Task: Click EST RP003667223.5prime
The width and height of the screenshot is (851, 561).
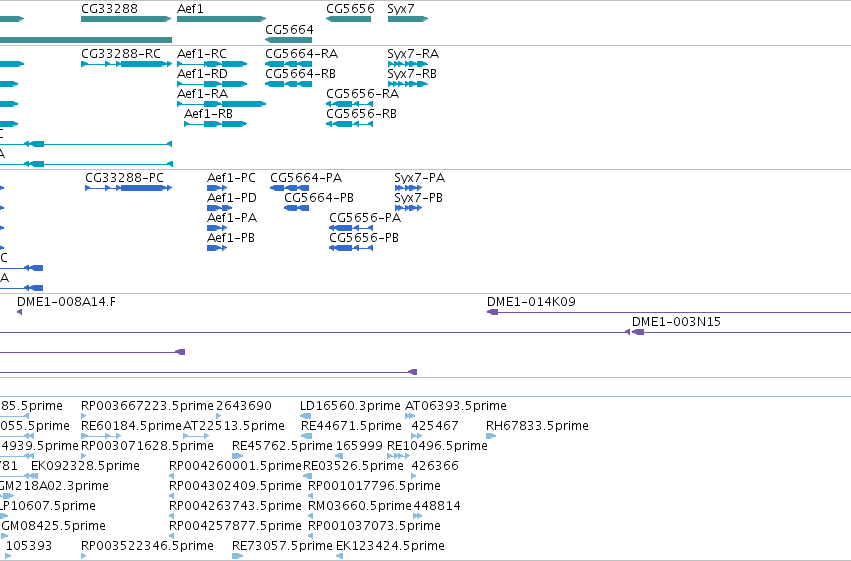Action: click(147, 406)
